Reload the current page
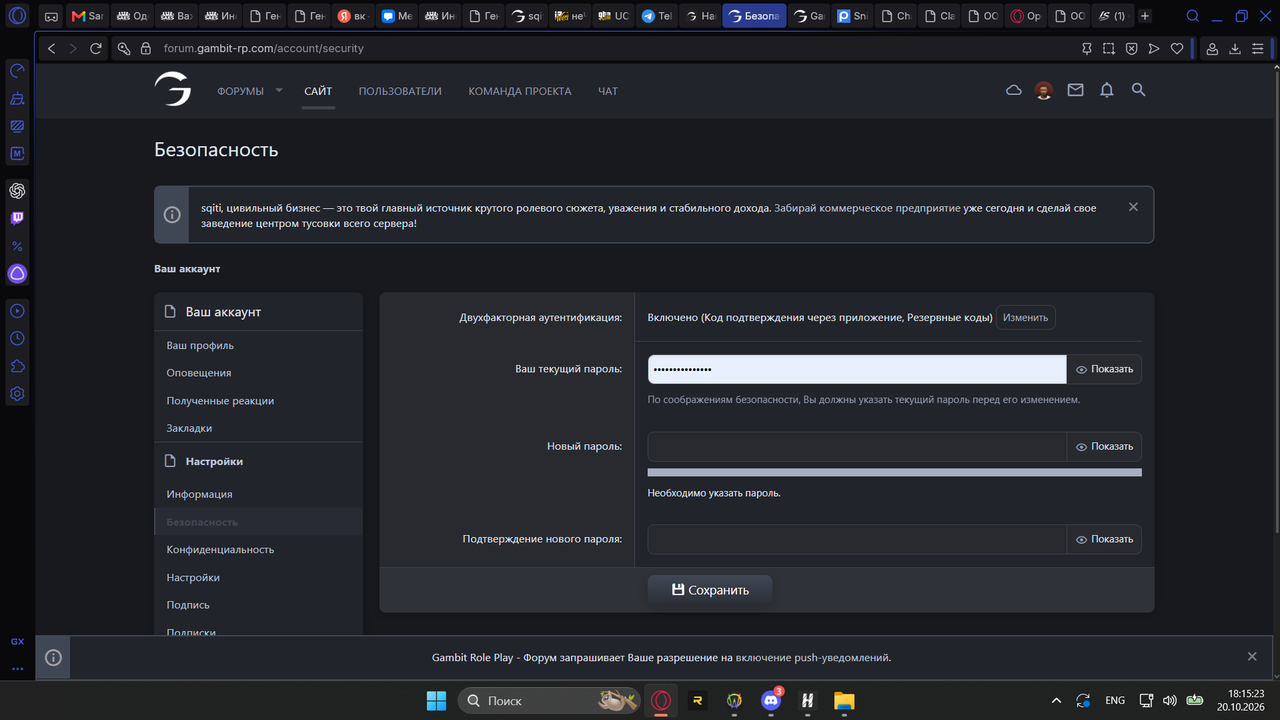Viewport: 1280px width, 720px height. [96, 48]
